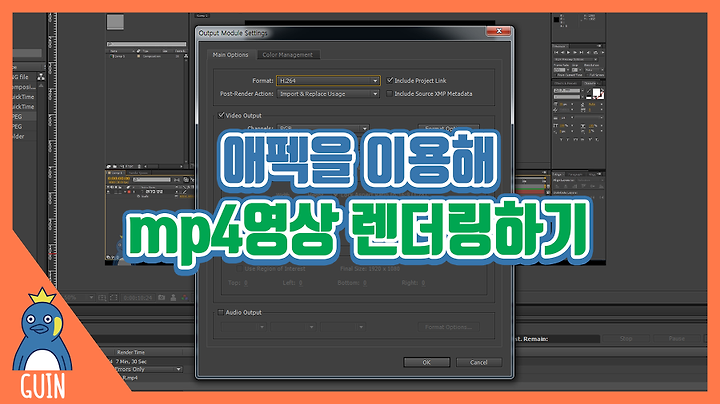Click the viewer current time display
720x404 pixels.
click(138, 297)
